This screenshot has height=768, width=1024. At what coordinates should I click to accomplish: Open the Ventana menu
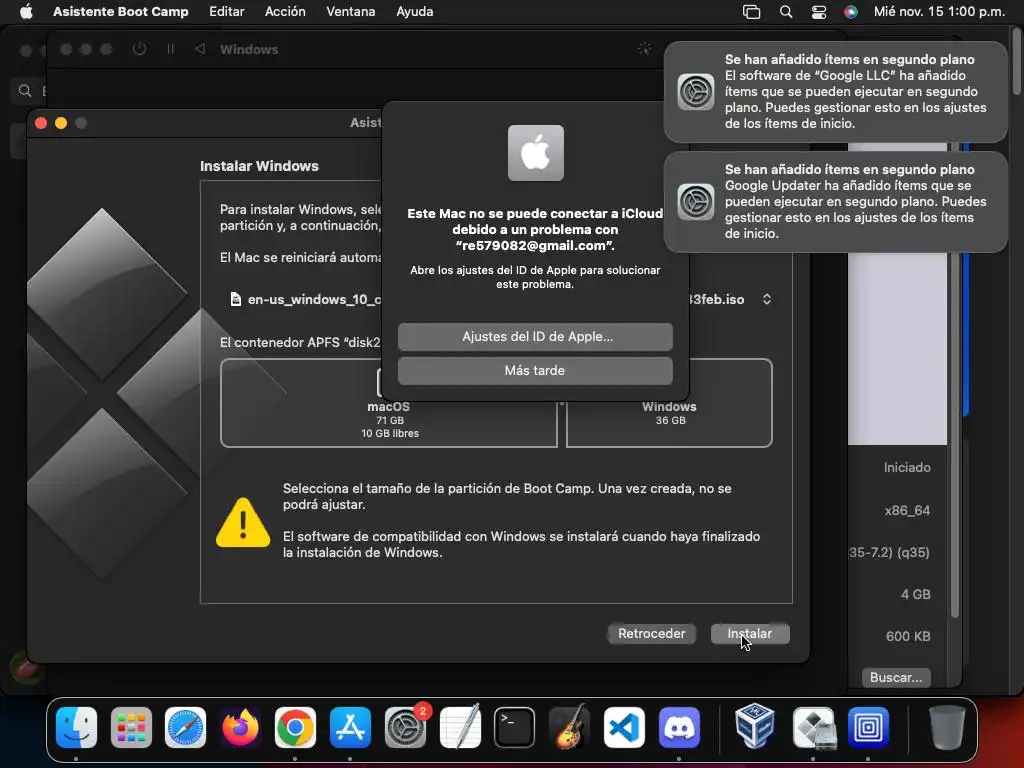(351, 12)
